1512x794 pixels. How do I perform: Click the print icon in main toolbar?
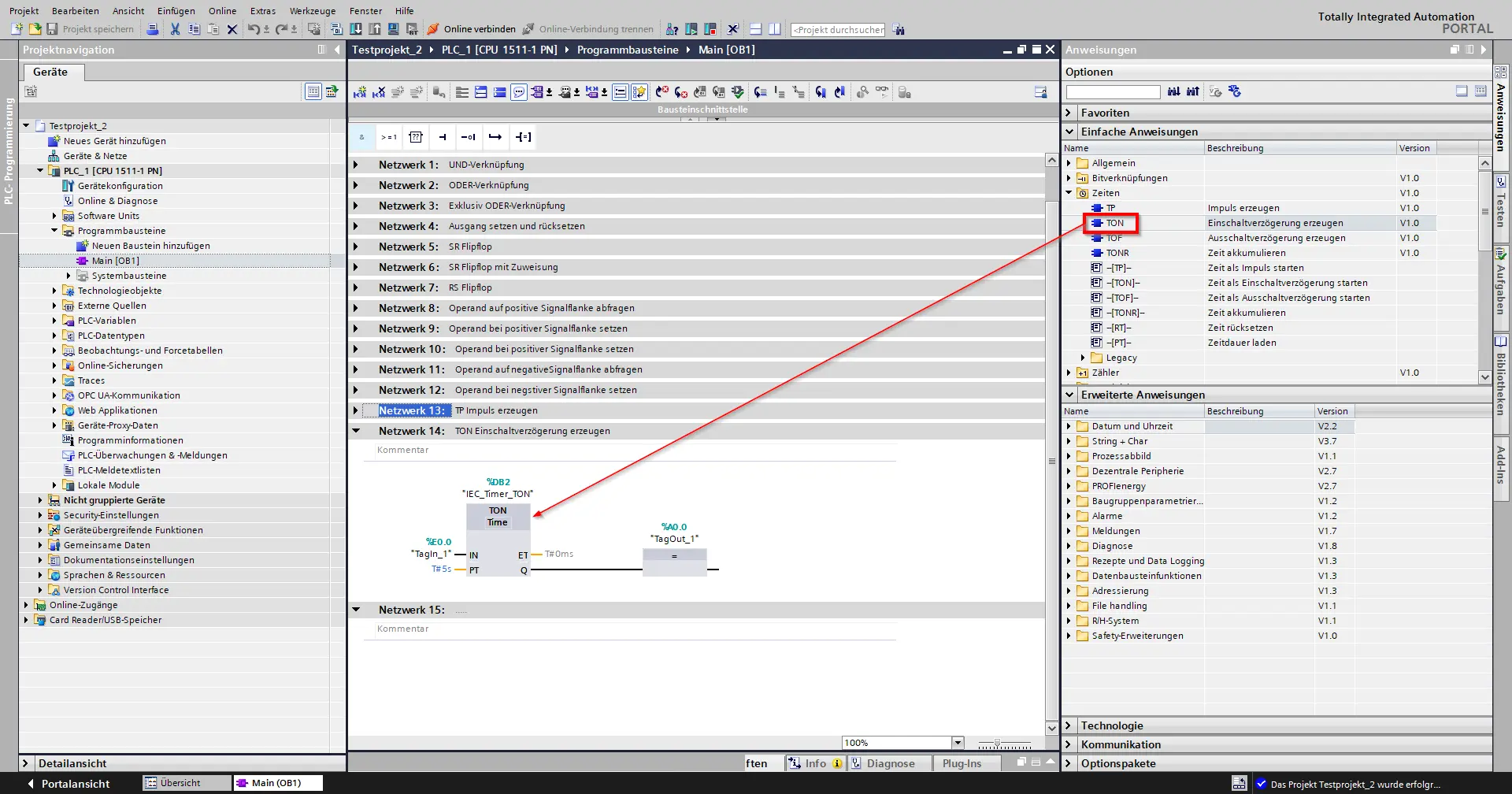coord(153,29)
